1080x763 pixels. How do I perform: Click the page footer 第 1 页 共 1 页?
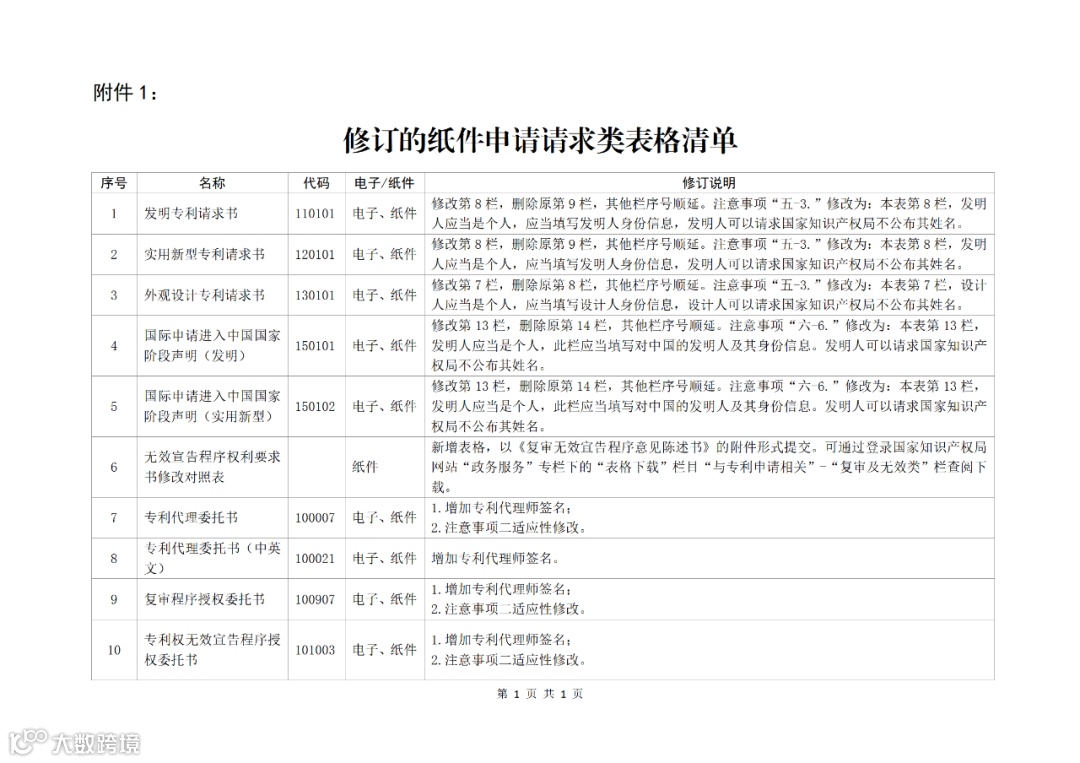click(x=540, y=693)
